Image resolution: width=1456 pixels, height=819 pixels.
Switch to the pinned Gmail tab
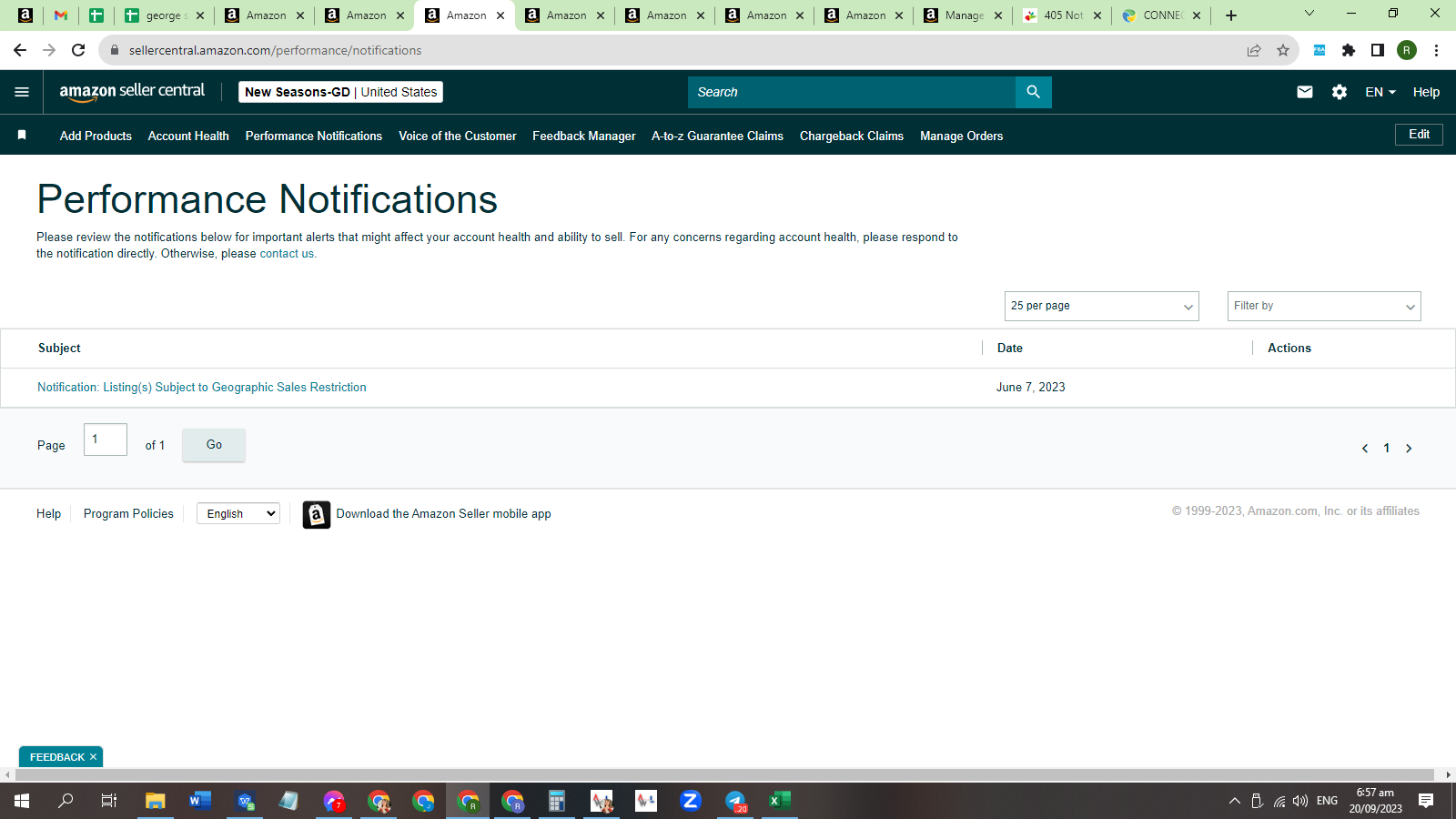(61, 15)
